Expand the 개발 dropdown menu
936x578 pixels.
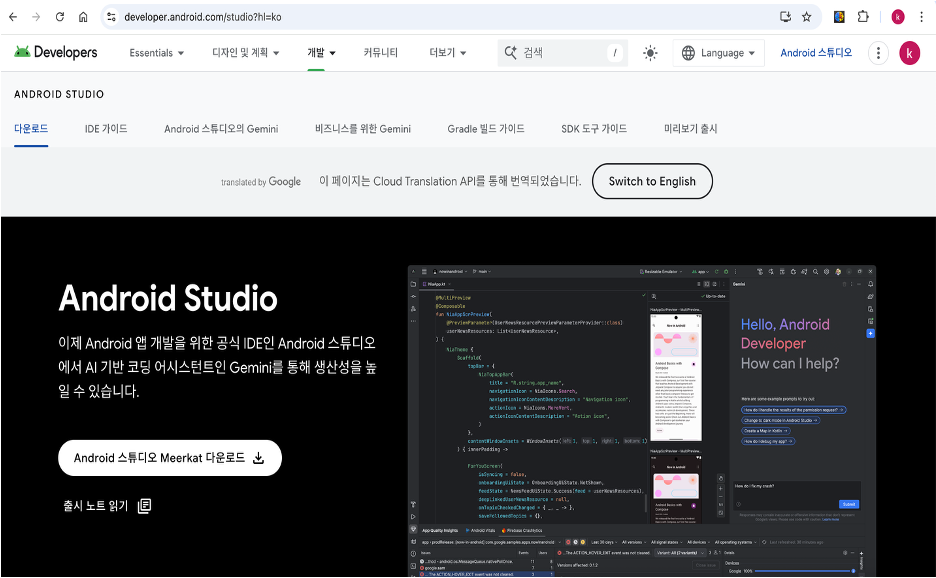click(321, 53)
